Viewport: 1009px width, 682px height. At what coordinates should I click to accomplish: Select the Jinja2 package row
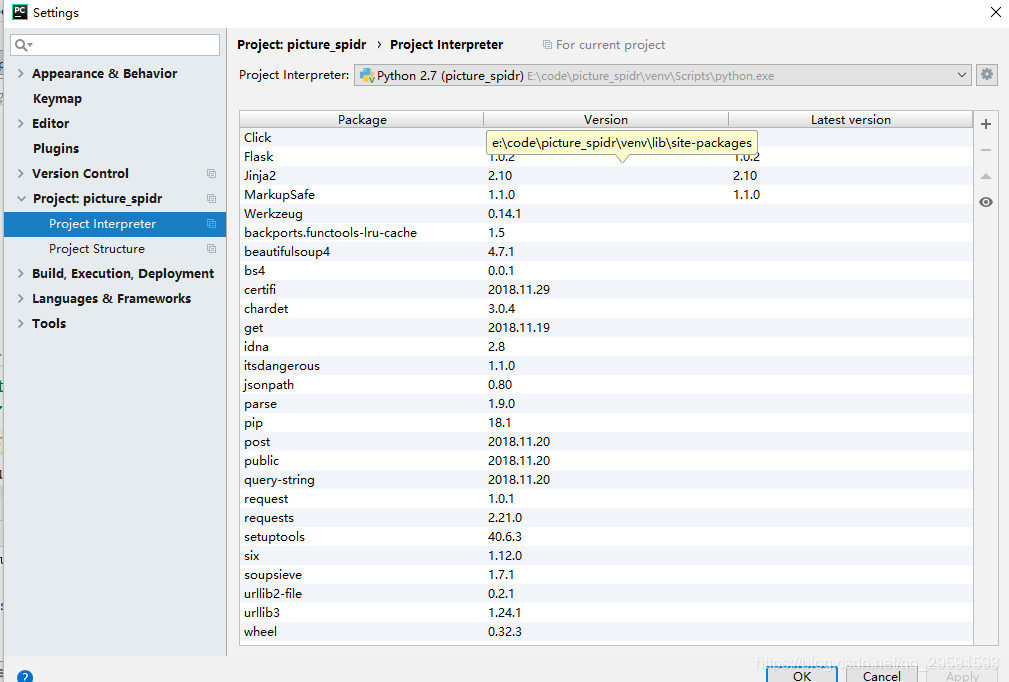tap(606, 176)
